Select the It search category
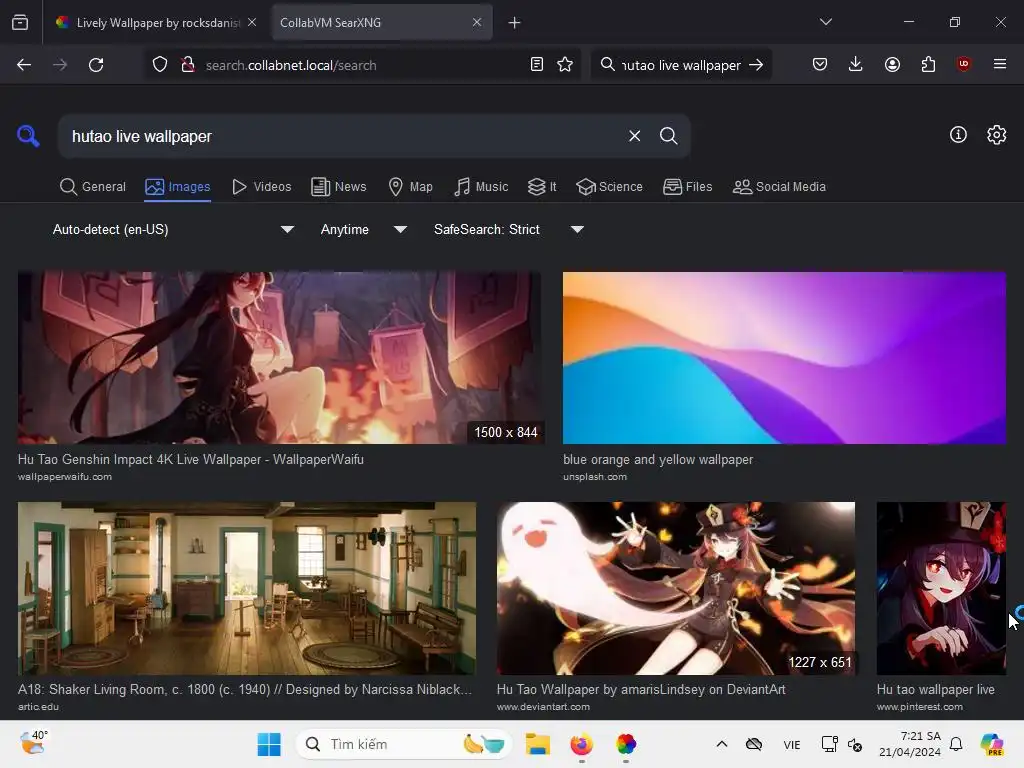This screenshot has width=1024, height=768. point(542,187)
